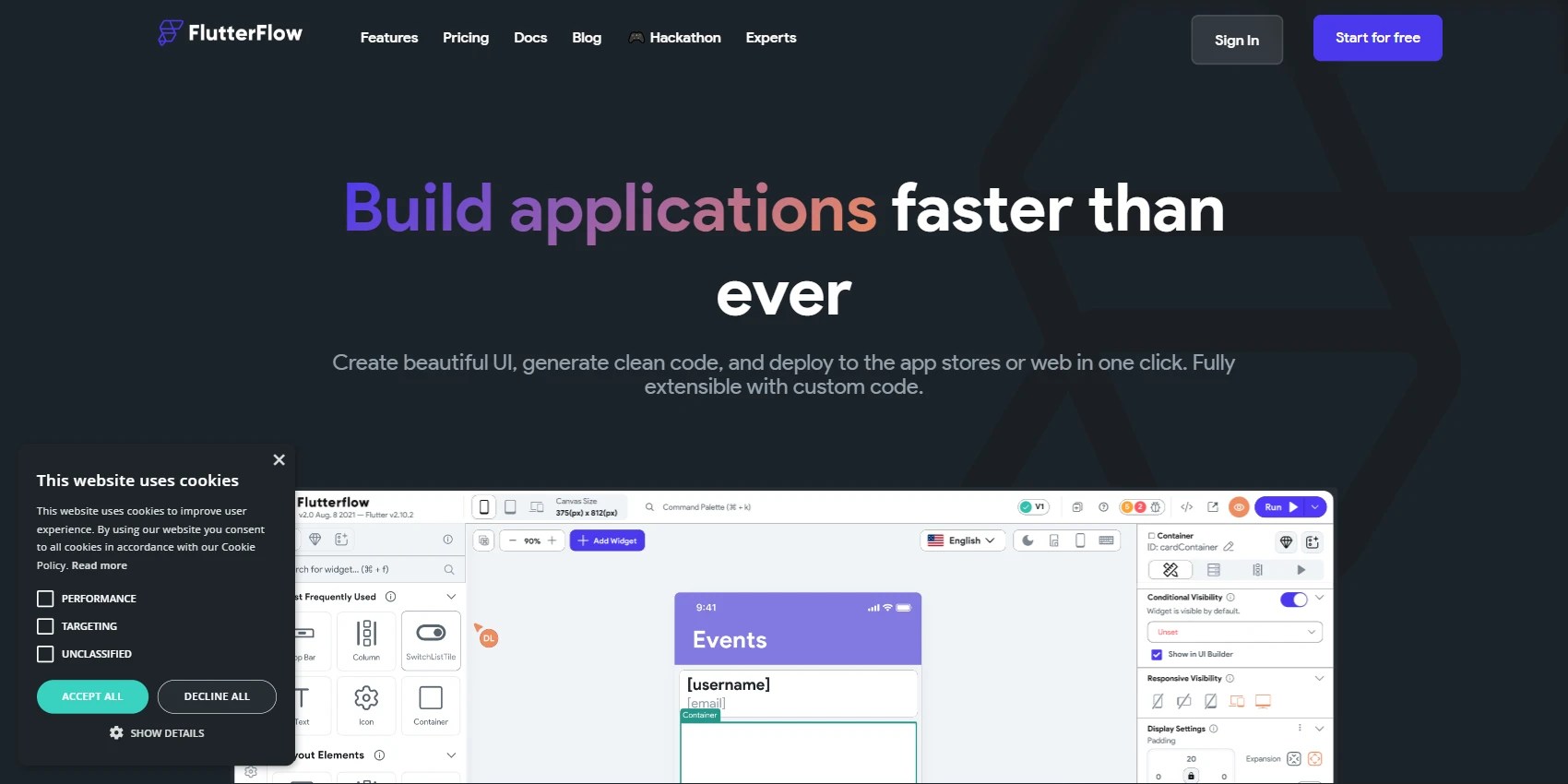Go to the Docs page
1568x784 pixels.
530,38
